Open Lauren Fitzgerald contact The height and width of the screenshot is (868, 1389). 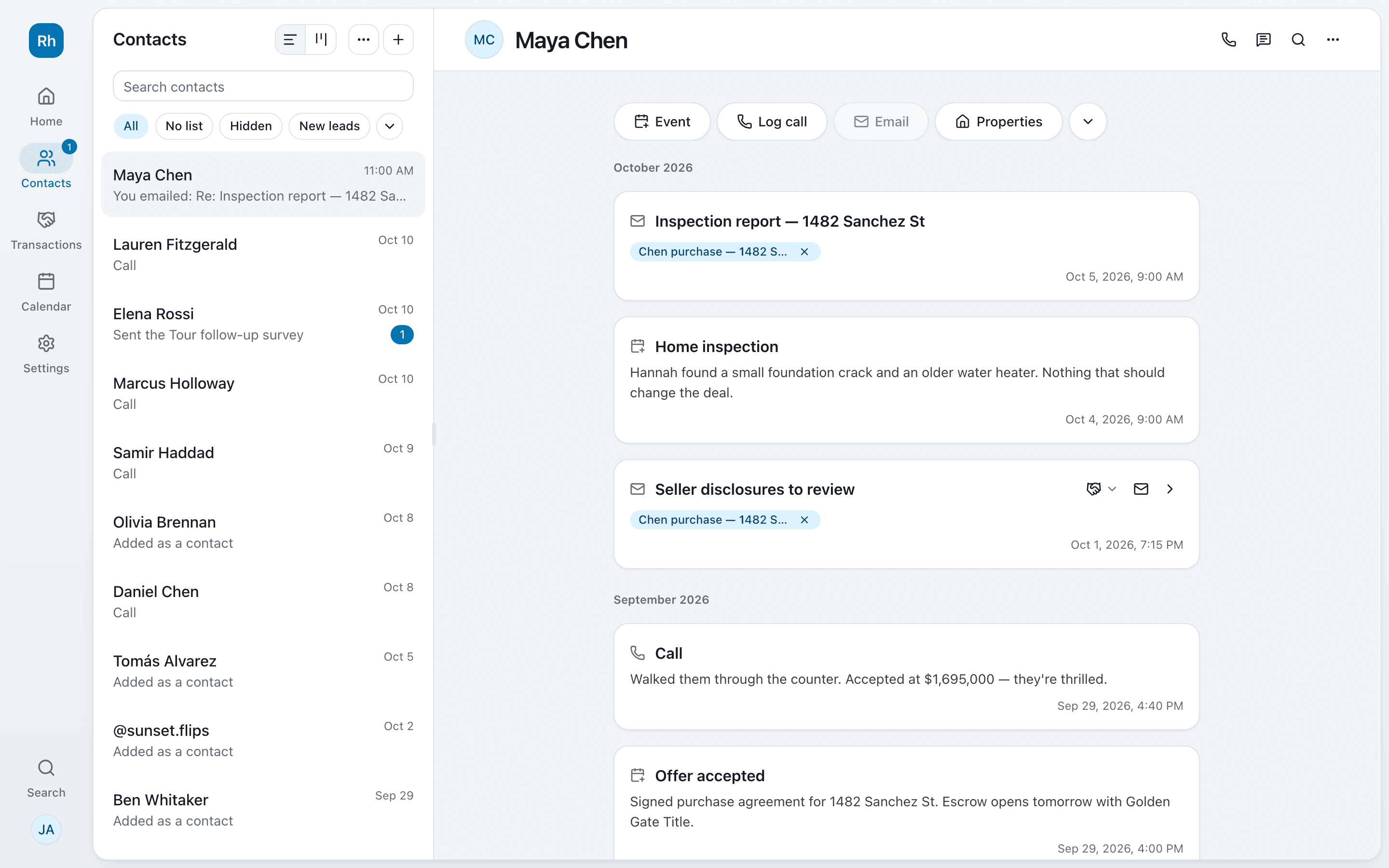pyautogui.click(x=263, y=254)
